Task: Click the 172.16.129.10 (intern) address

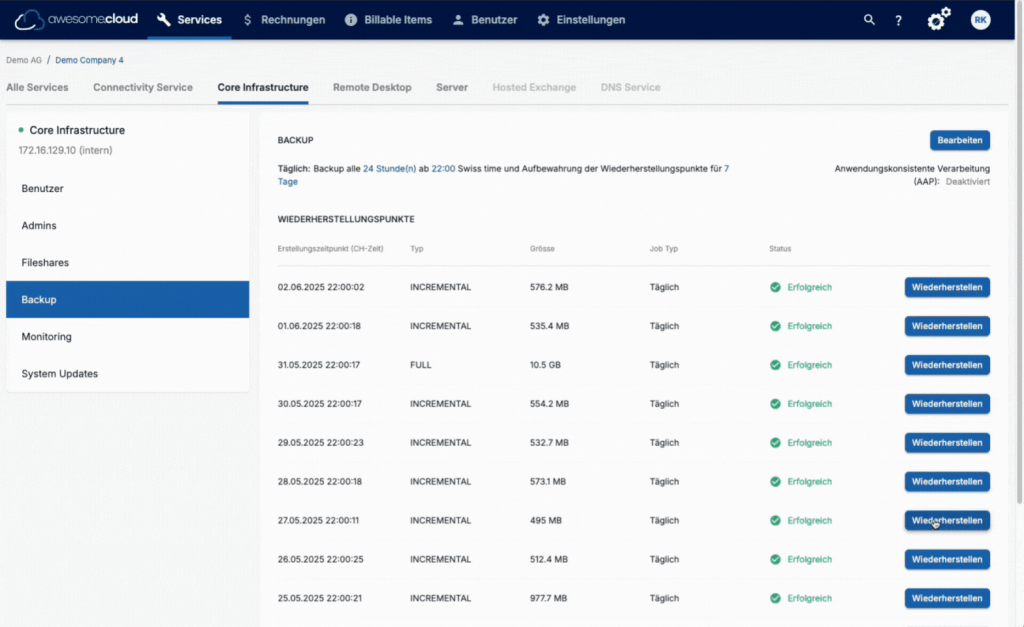Action: [65, 150]
